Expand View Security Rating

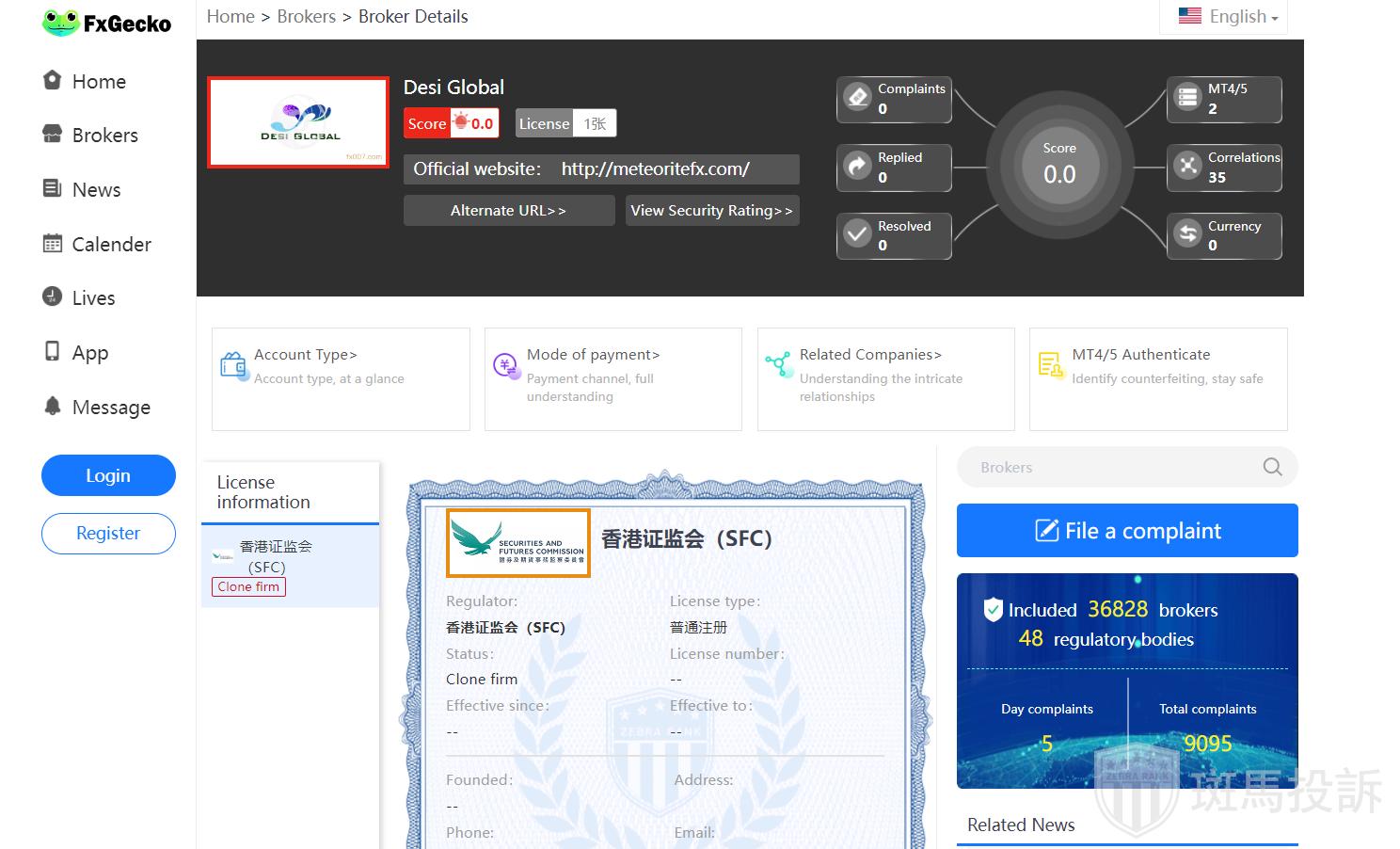[711, 211]
